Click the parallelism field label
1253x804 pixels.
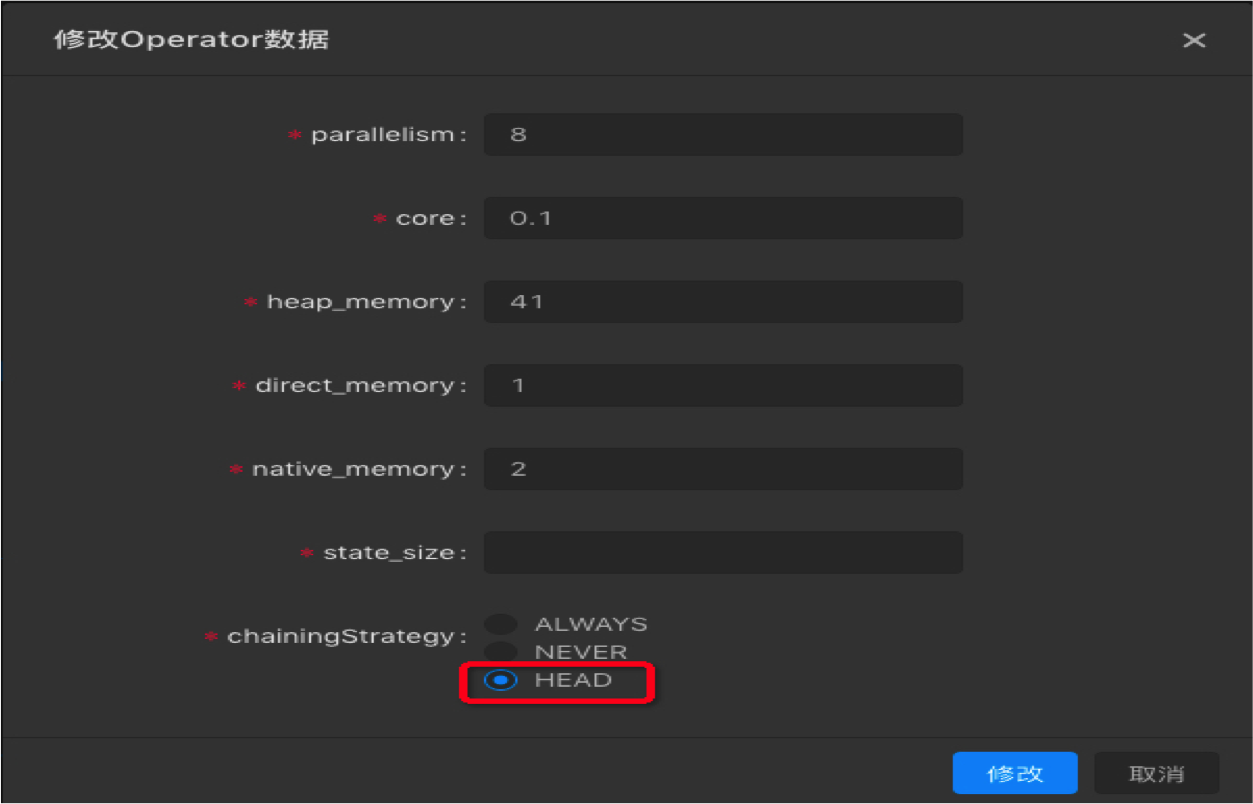pos(382,135)
